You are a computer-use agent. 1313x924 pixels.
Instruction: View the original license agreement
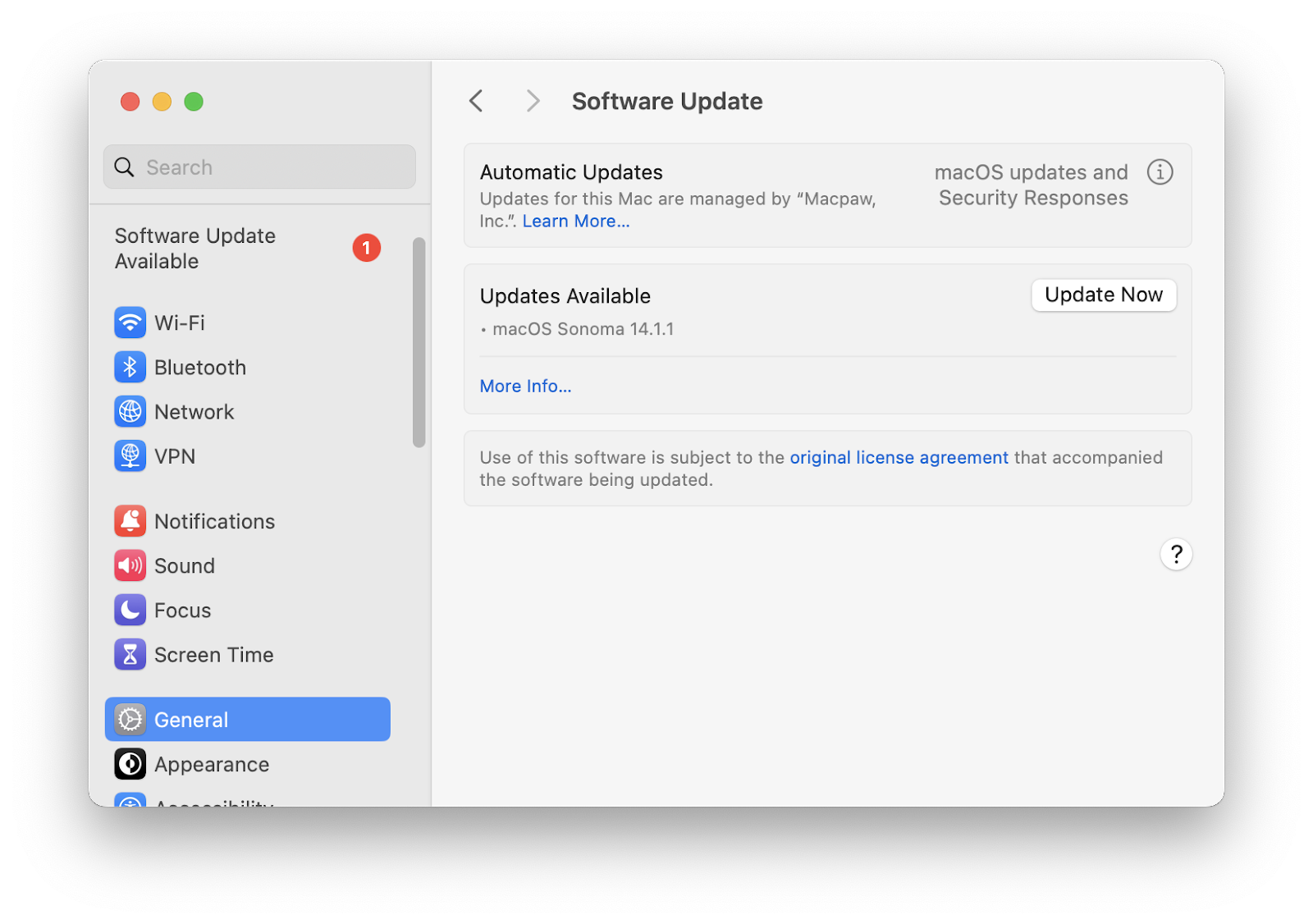898,457
